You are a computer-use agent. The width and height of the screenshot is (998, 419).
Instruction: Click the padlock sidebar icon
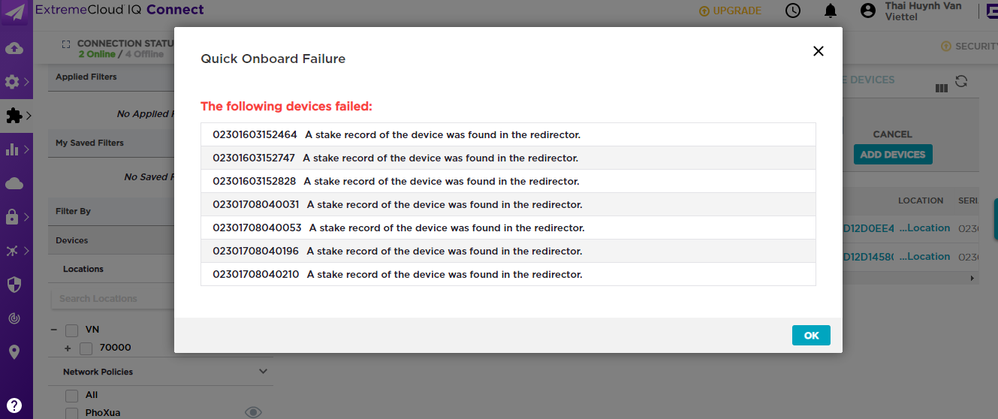(13, 216)
